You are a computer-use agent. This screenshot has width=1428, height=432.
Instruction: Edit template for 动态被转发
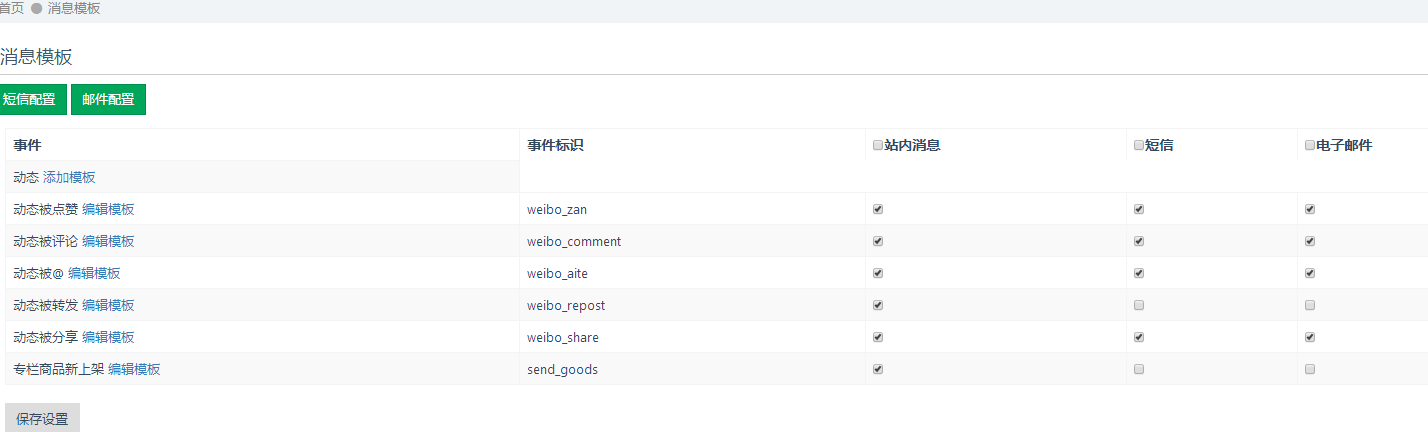coord(108,305)
